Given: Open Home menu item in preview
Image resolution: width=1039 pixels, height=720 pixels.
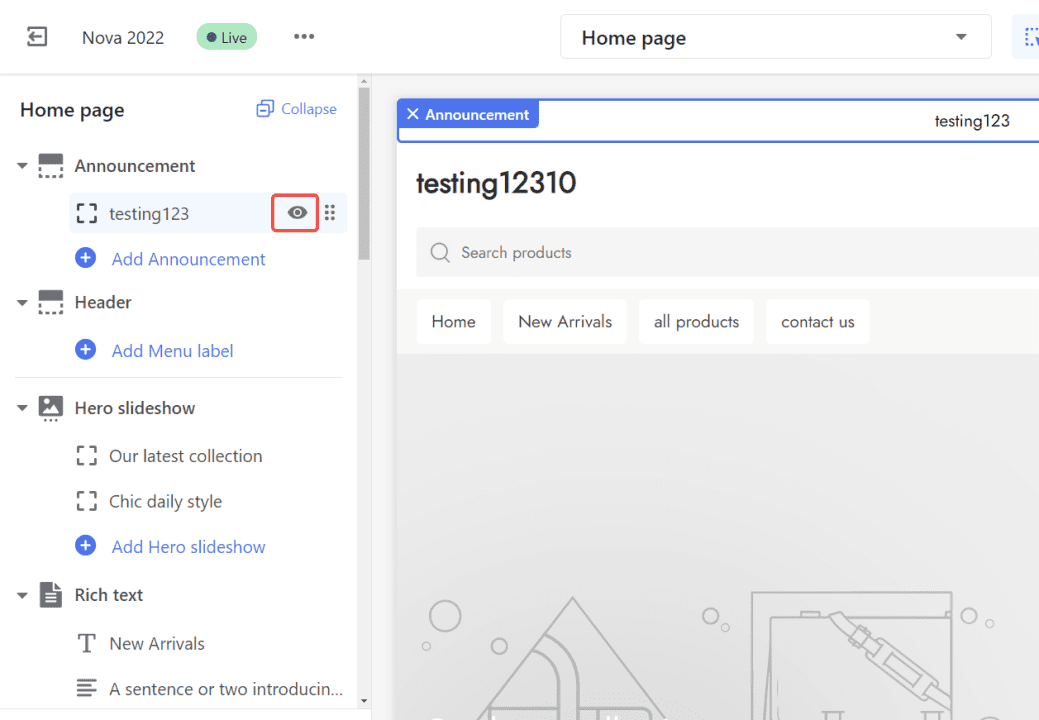Looking at the screenshot, I should coord(454,322).
